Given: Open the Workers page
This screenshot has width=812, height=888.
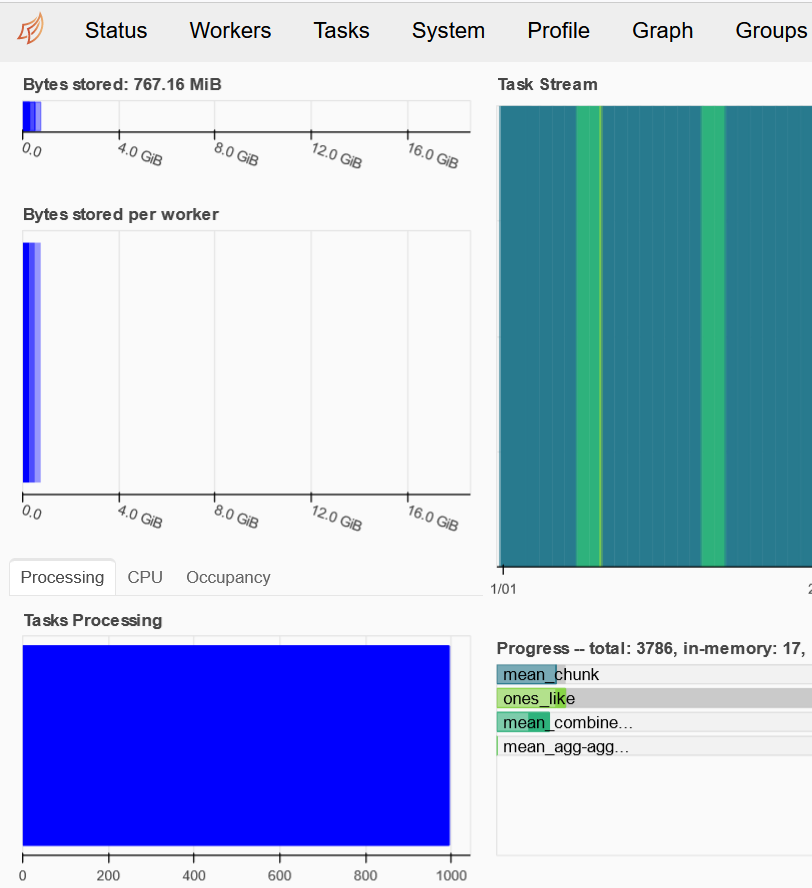Looking at the screenshot, I should click(230, 31).
